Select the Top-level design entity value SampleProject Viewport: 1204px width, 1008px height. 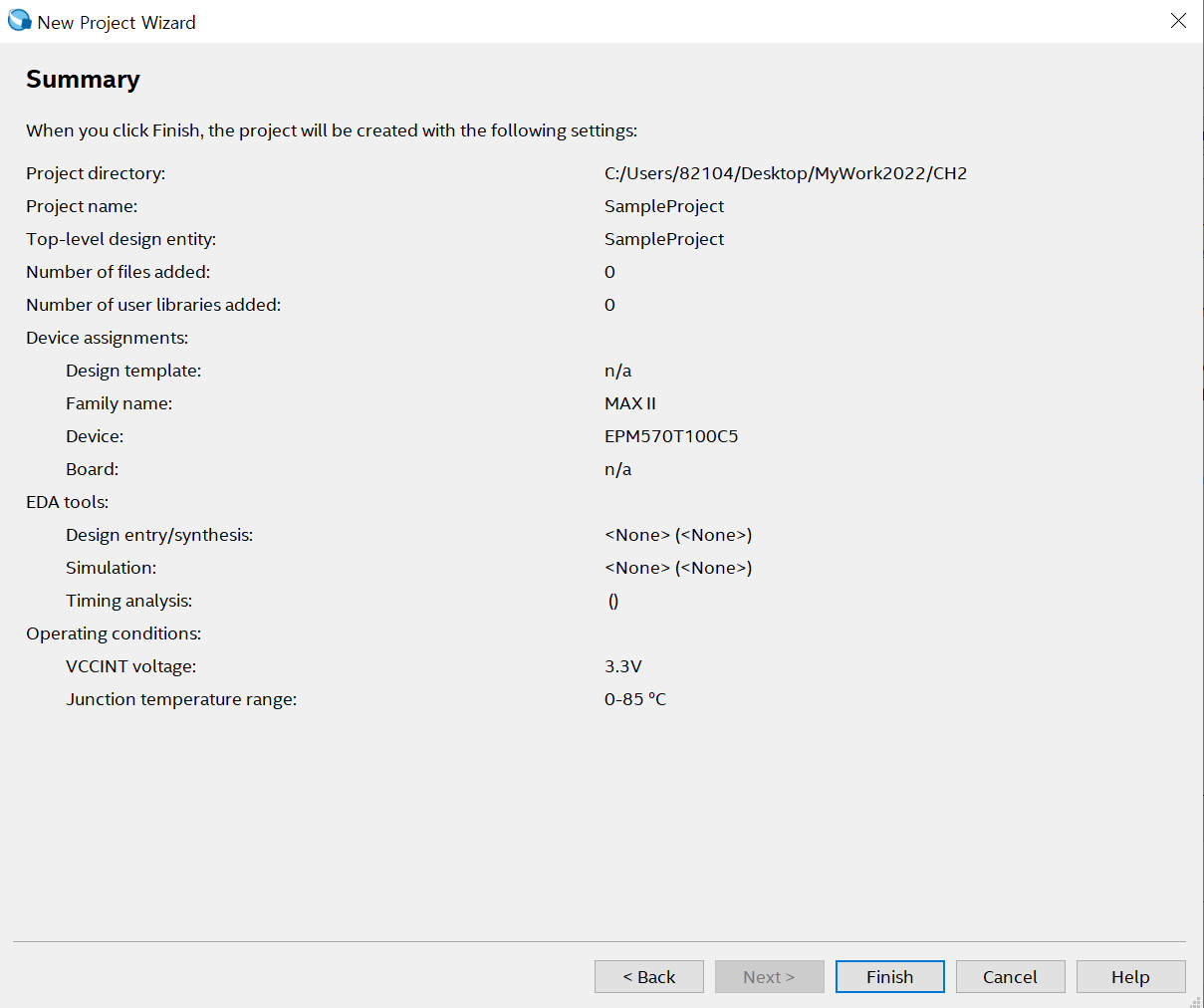point(664,239)
